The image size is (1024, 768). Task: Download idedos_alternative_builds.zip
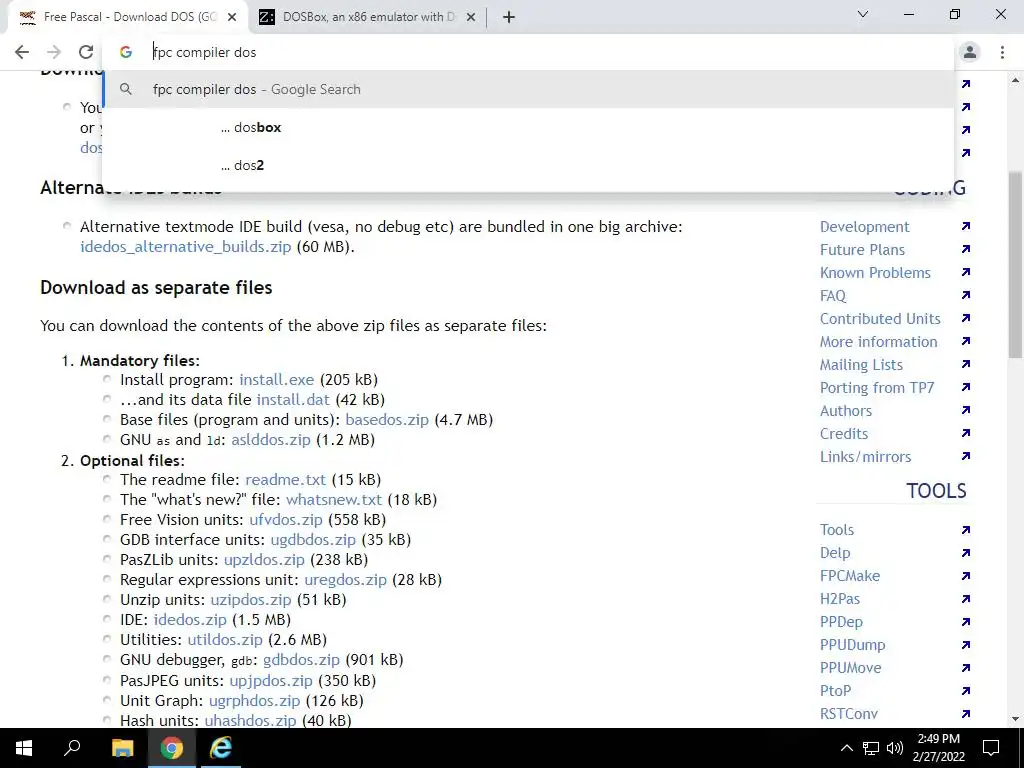coord(185,247)
